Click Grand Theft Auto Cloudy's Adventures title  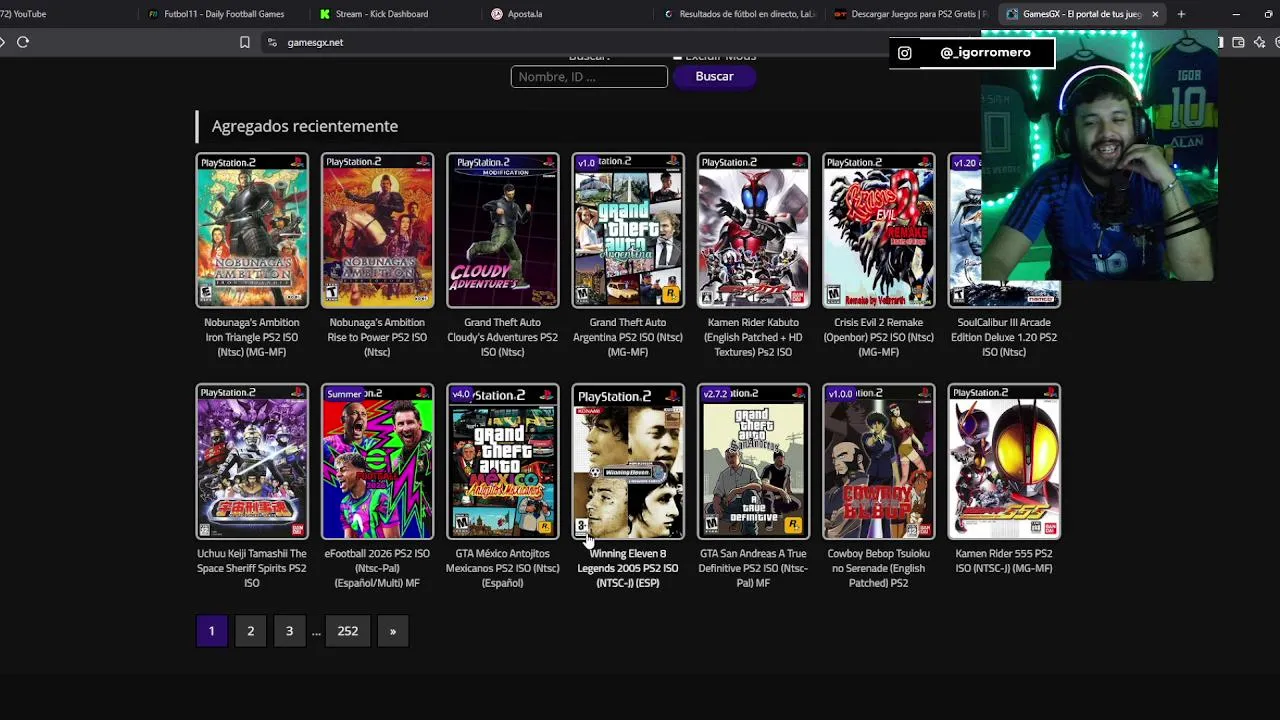click(x=503, y=337)
